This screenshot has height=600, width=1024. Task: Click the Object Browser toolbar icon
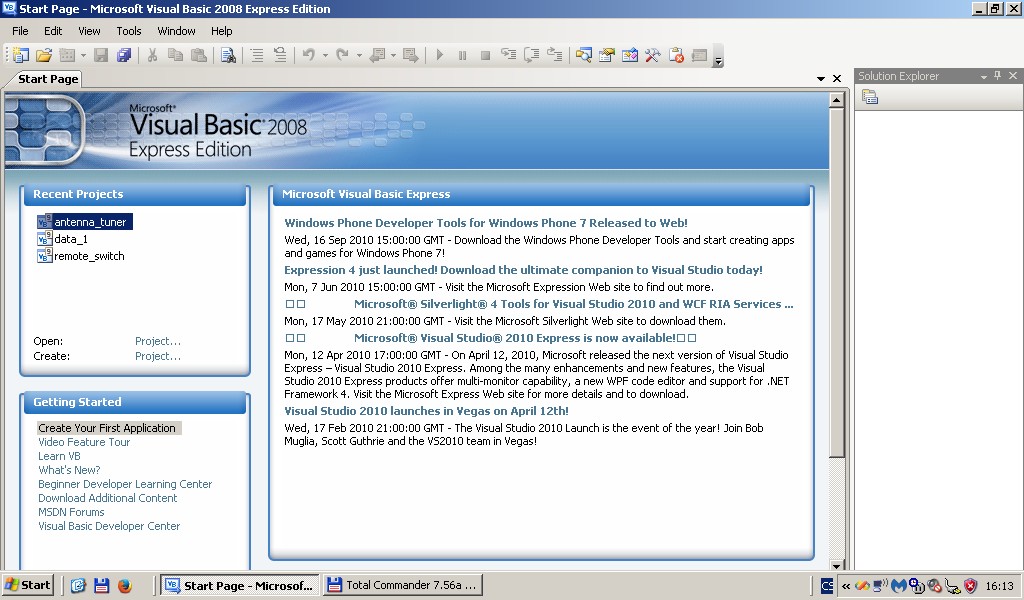(x=630, y=56)
